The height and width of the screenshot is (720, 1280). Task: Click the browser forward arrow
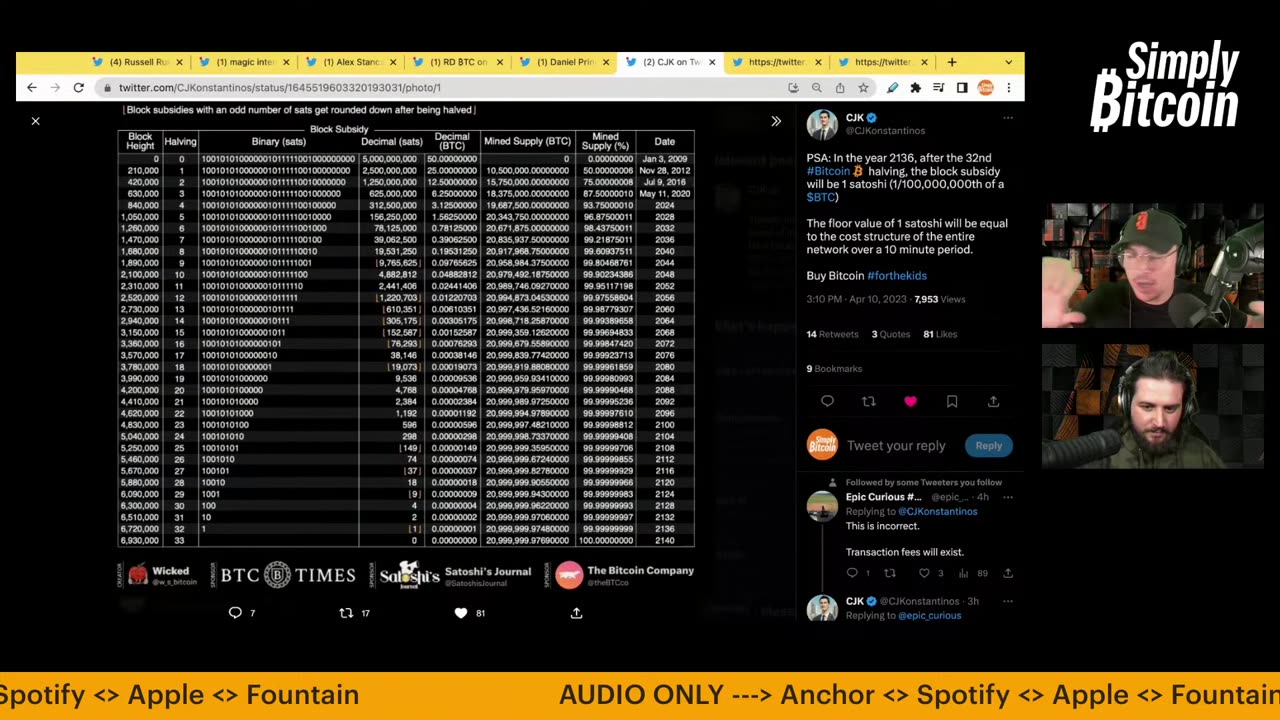pos(55,88)
